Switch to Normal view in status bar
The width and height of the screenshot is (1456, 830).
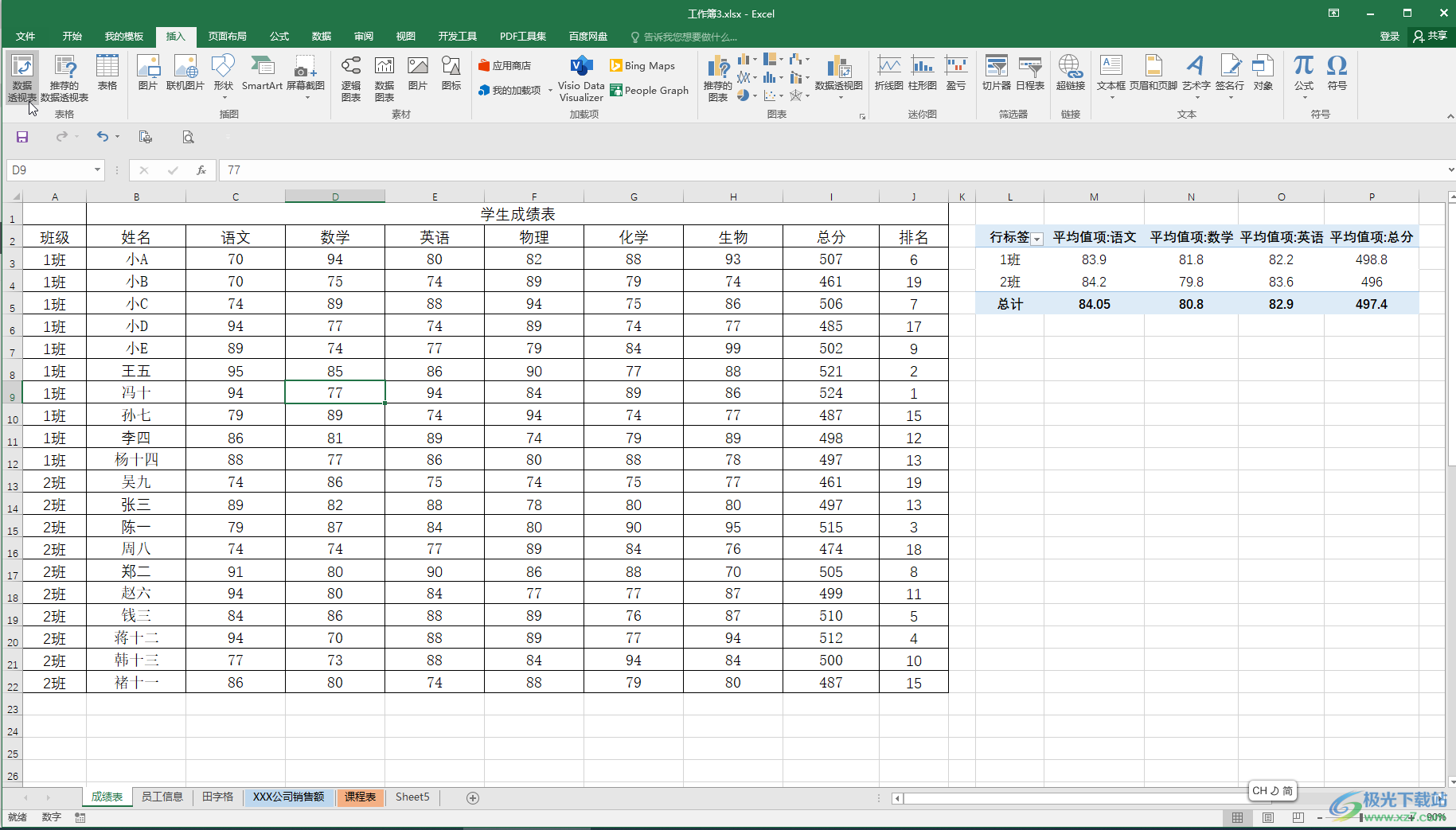coord(1237,817)
